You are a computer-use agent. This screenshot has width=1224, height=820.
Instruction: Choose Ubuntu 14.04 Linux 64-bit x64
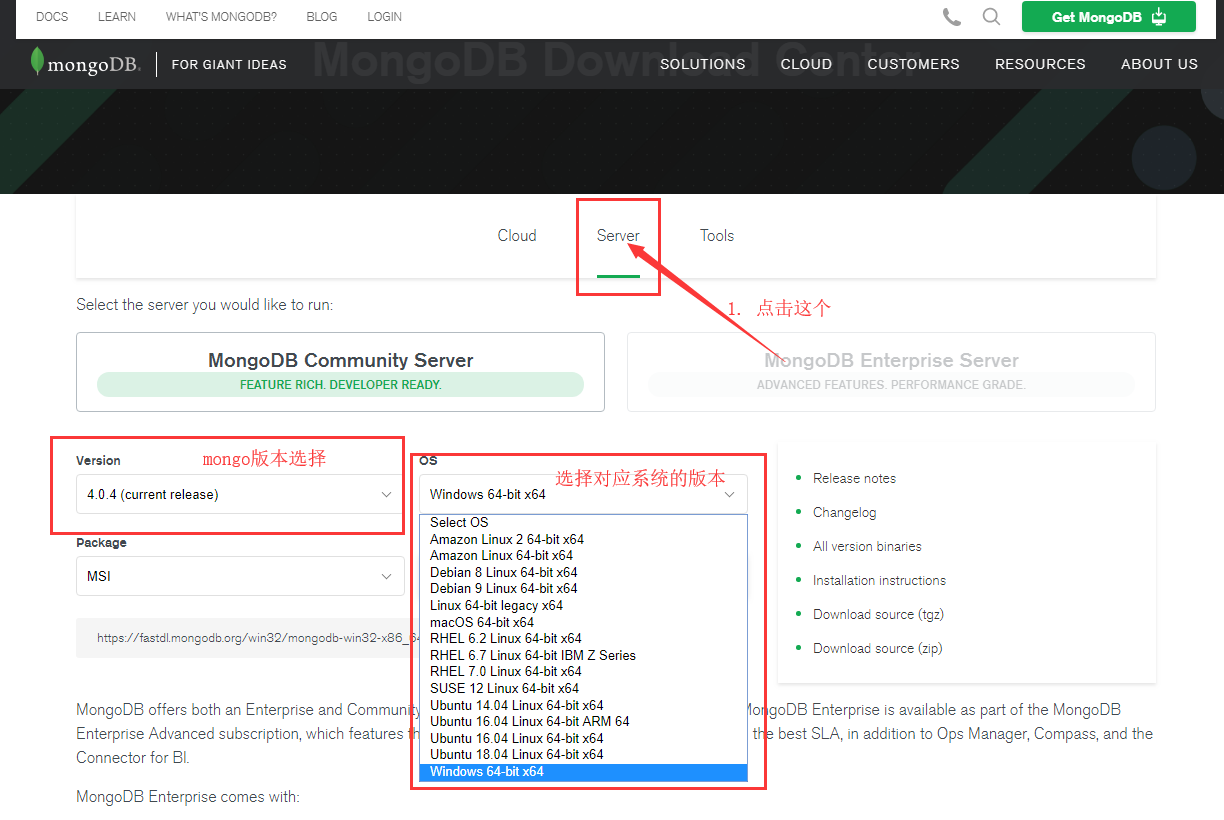[583, 705]
